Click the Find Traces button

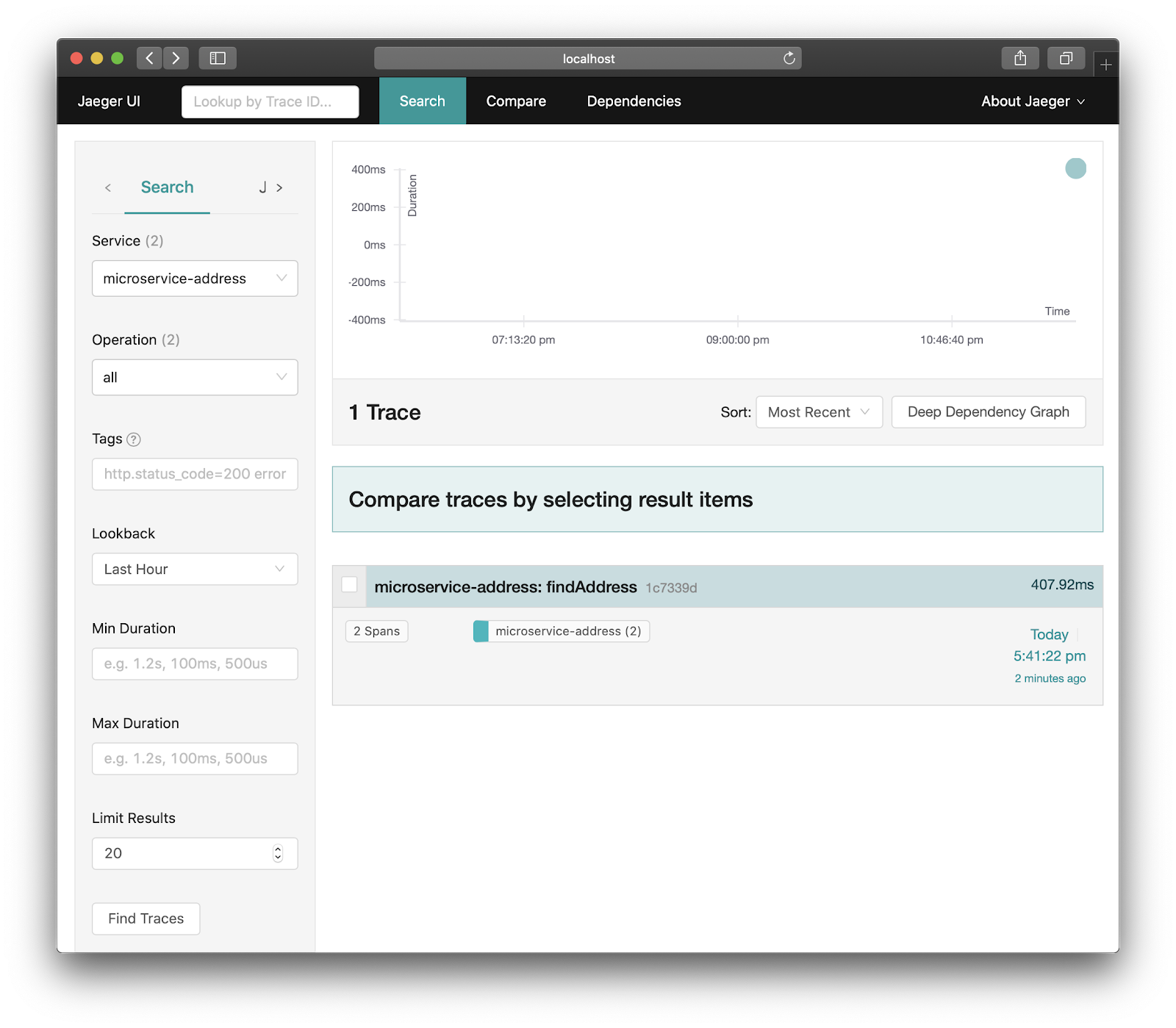[x=146, y=919]
